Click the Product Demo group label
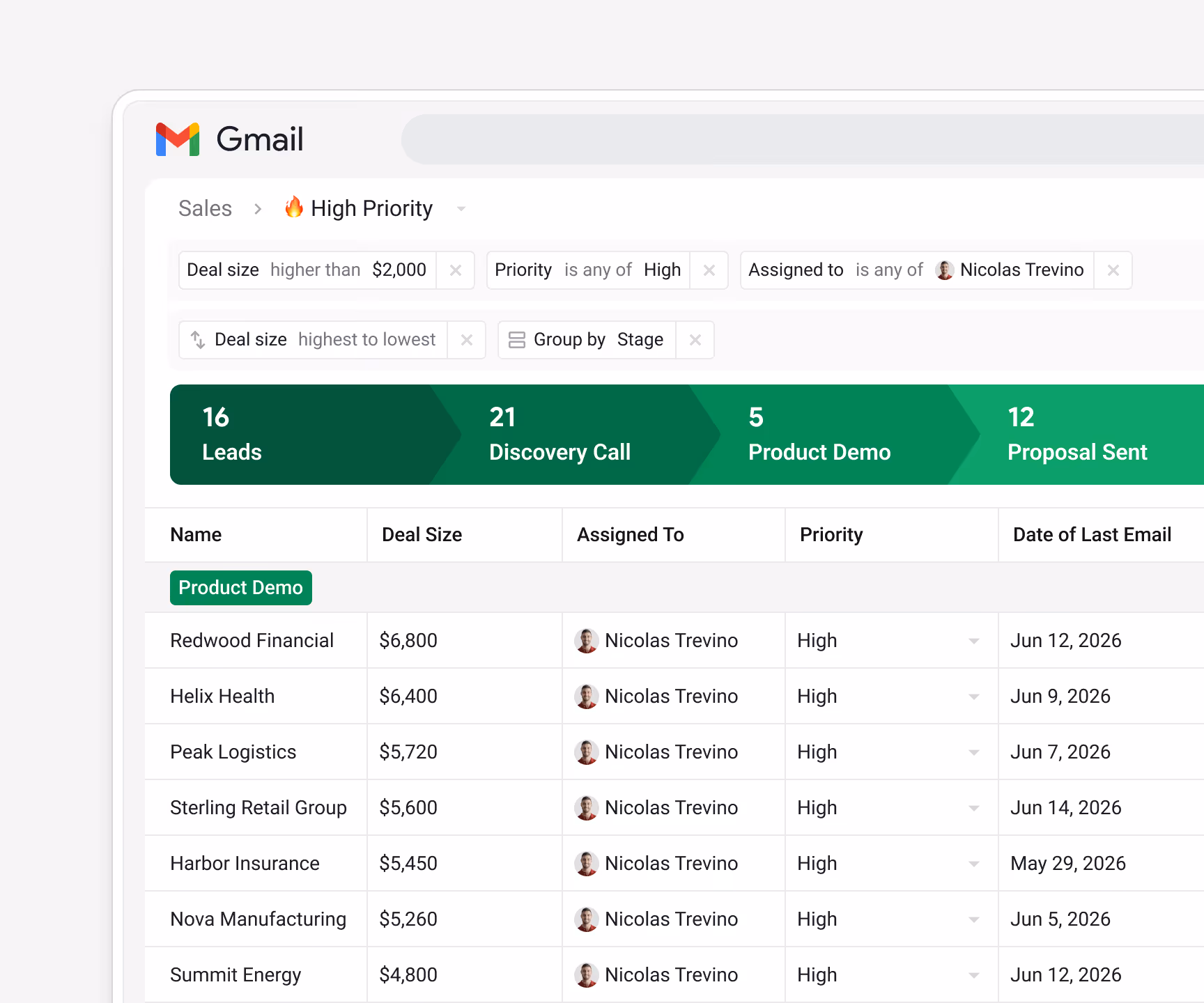The image size is (1204, 1003). [241, 588]
